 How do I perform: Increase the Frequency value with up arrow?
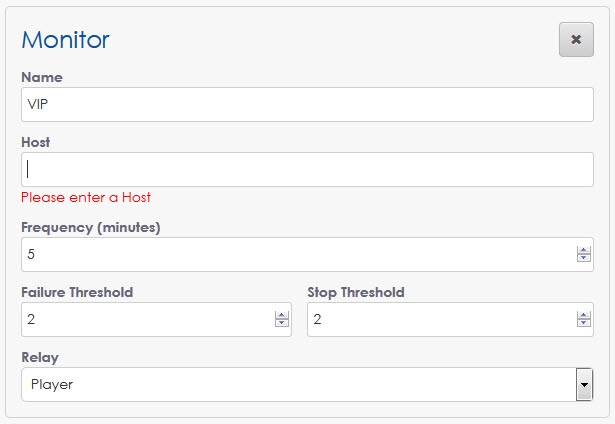(584, 250)
